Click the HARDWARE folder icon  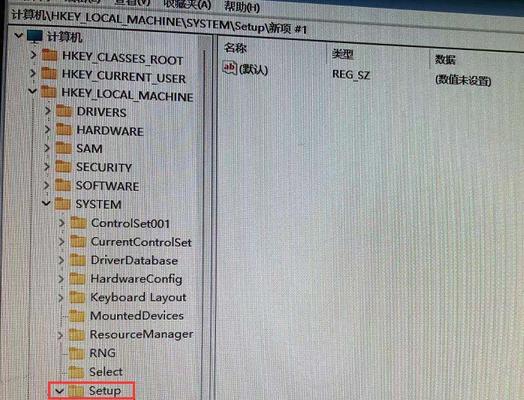point(64,129)
